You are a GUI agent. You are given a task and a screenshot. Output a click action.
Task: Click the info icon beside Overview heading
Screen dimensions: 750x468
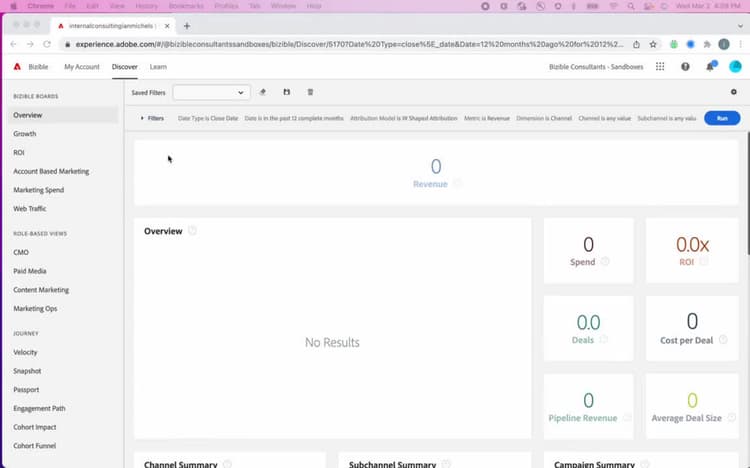coord(192,231)
